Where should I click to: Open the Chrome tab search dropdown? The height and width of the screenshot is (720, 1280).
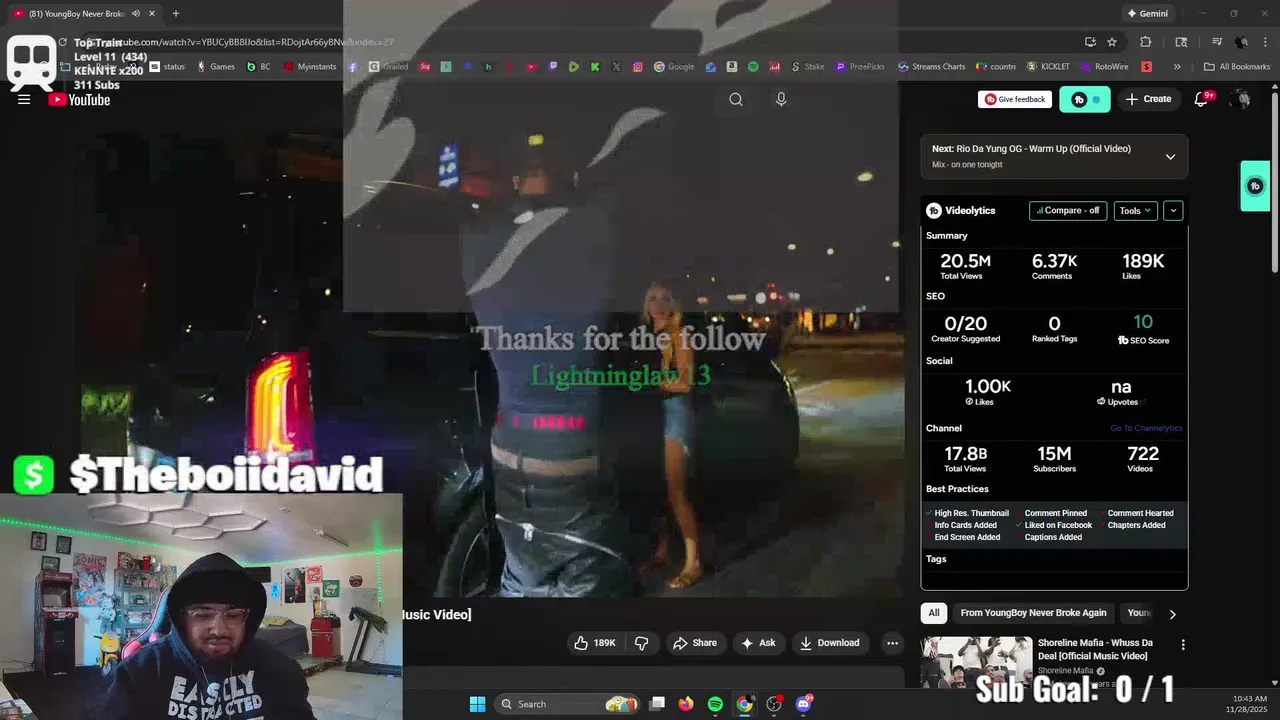(1181, 42)
